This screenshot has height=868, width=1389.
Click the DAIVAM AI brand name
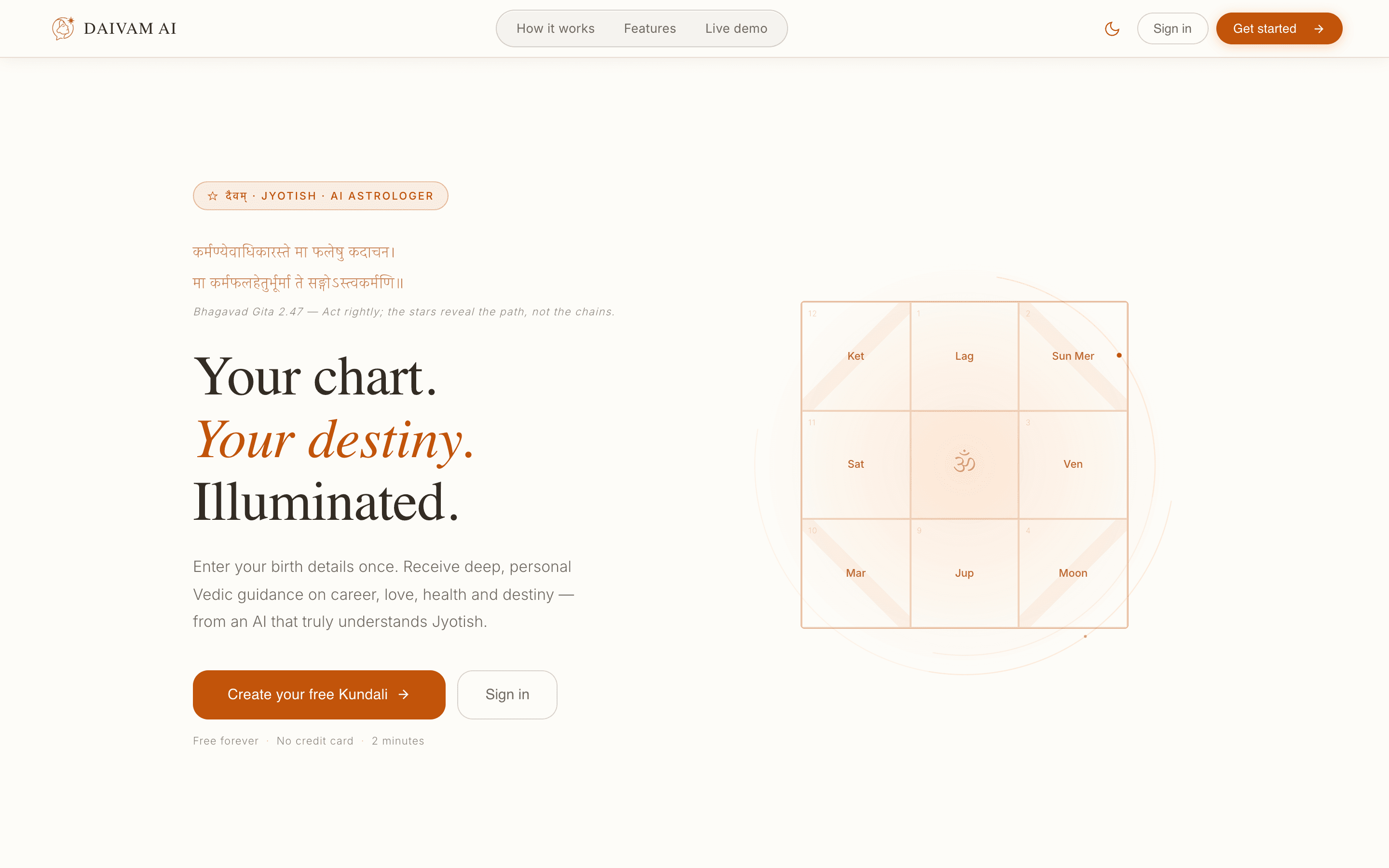130,29
